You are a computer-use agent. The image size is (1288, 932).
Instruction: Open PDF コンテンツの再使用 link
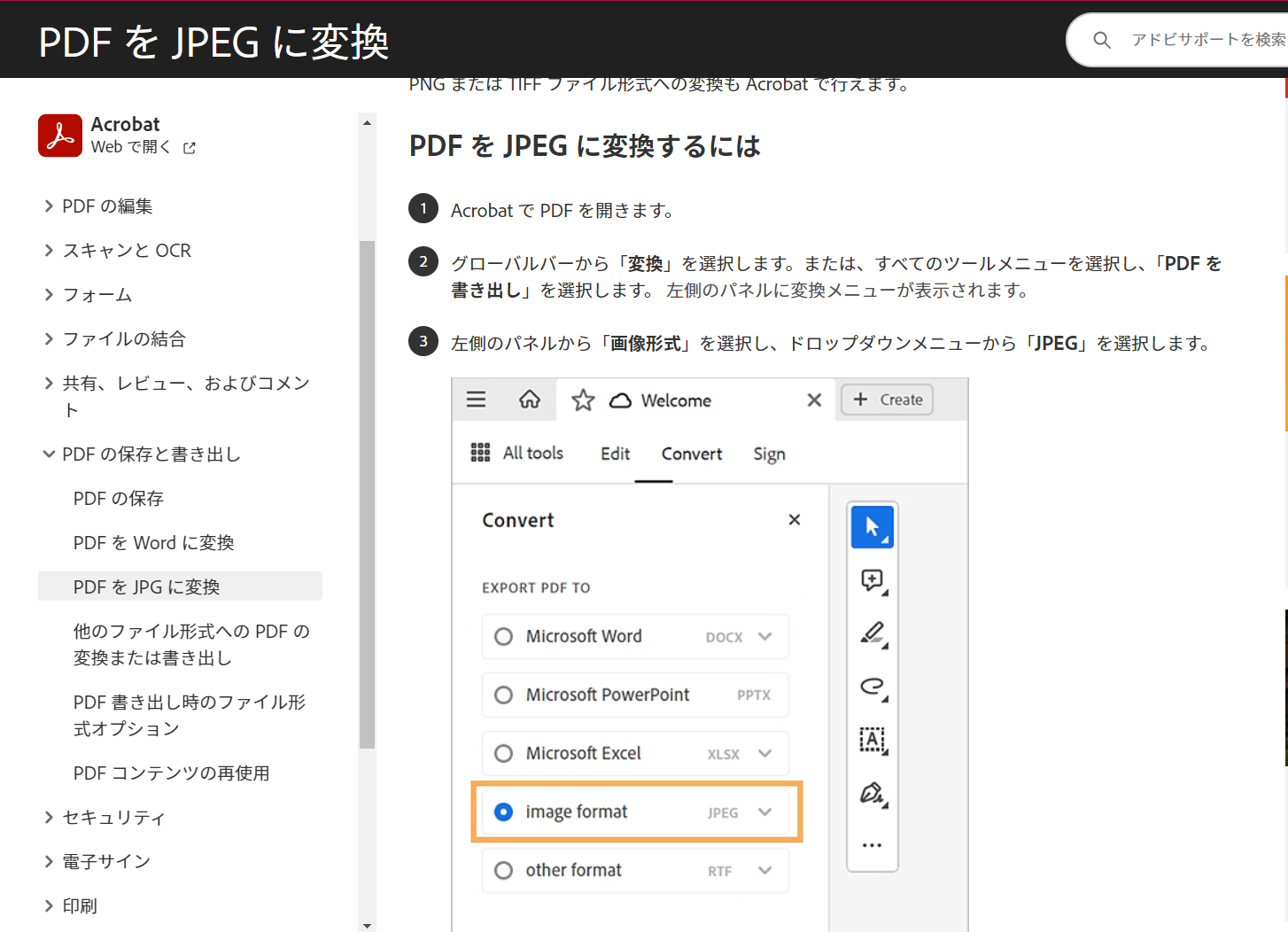172,773
